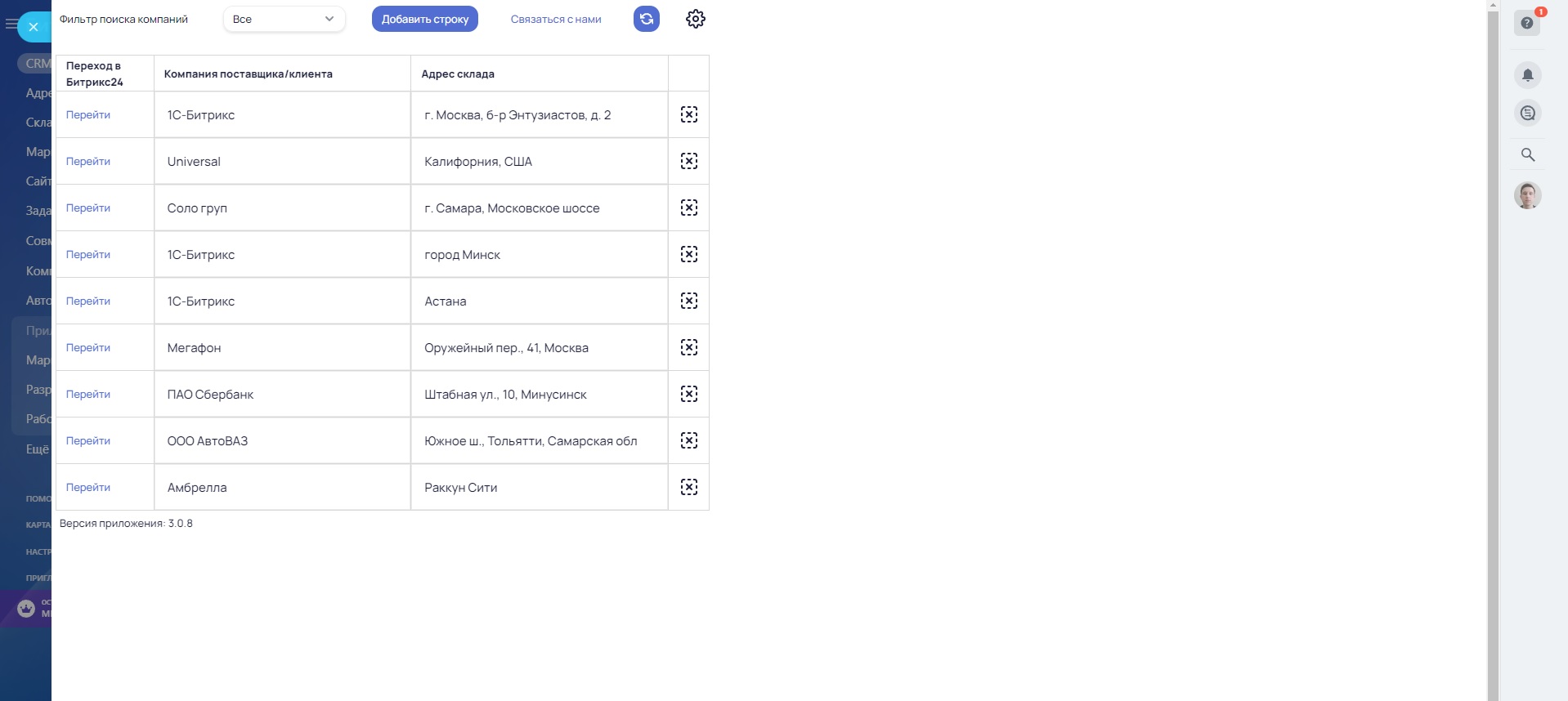The height and width of the screenshot is (701, 1568).
Task: Click the город Минск address cell
Action: (x=540, y=254)
